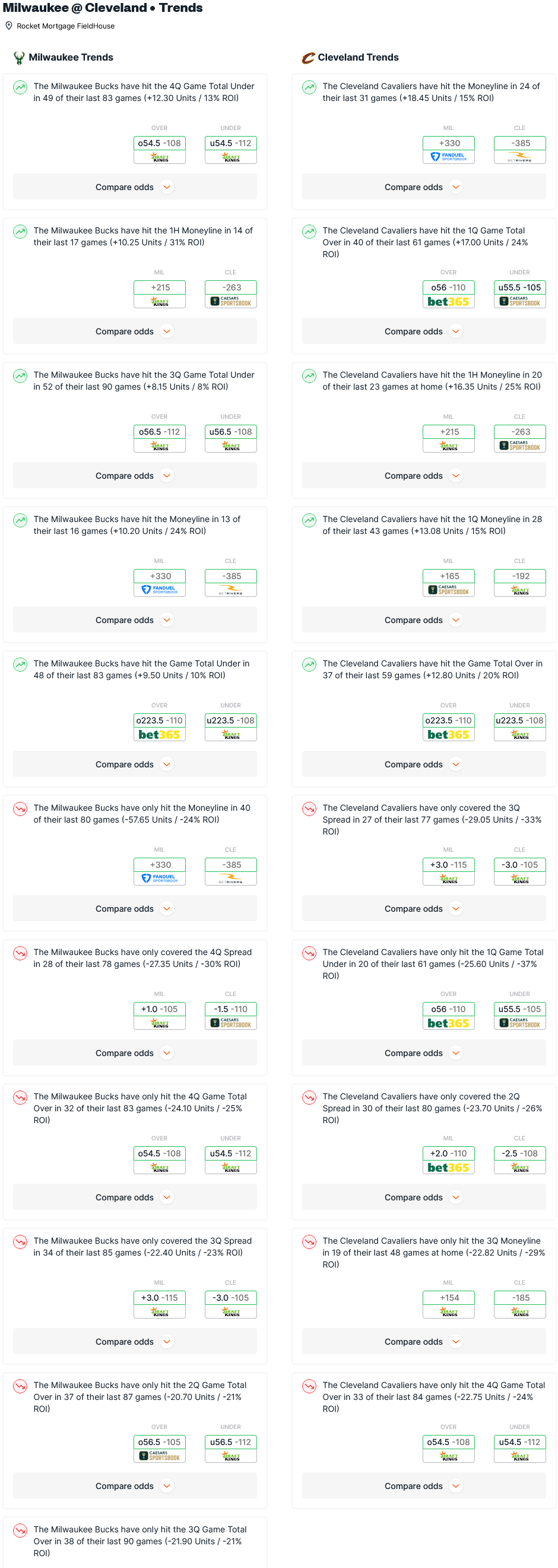This screenshot has width=558, height=1568.
Task: Click the Milwaukee Trends heading
Action: [x=71, y=58]
